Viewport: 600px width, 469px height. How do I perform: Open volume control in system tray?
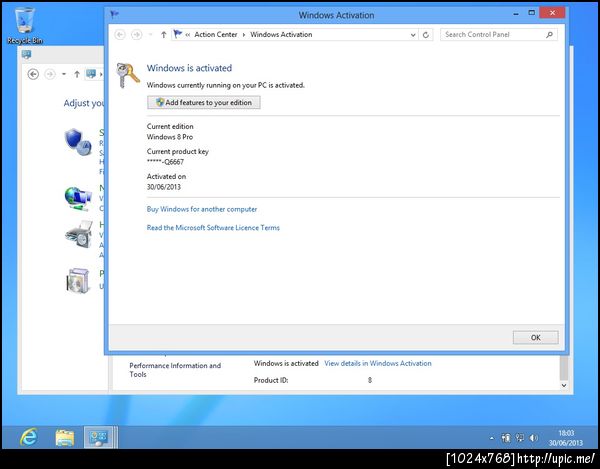[x=534, y=438]
